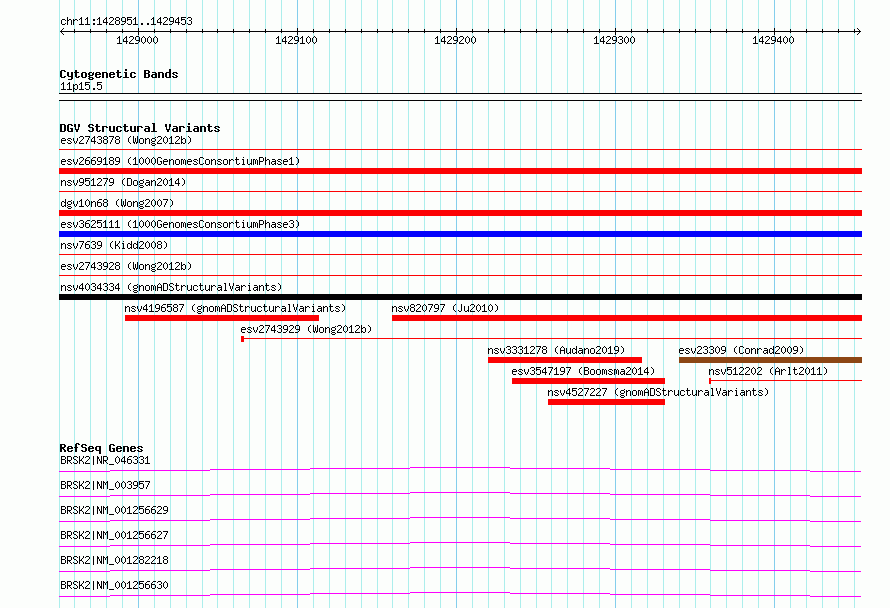Click the 1429200 ruler position label
This screenshot has width=890, height=608.
coord(455,40)
